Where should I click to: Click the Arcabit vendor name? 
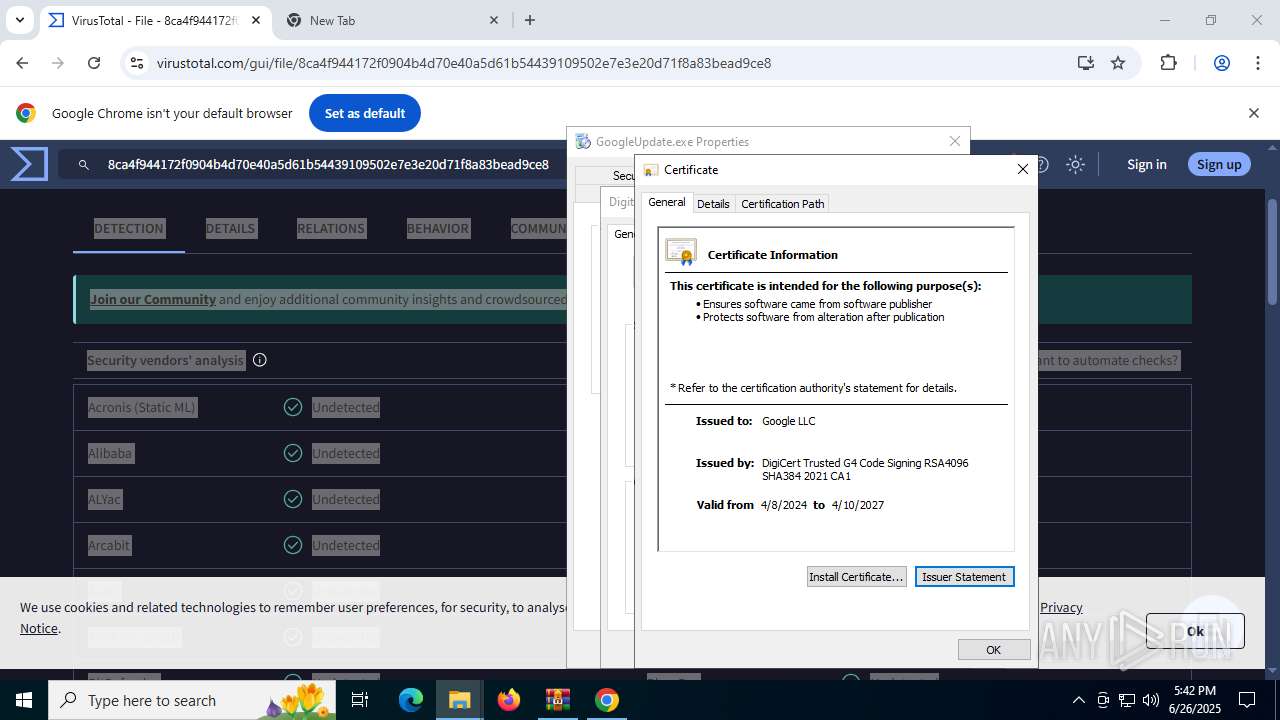click(x=109, y=545)
